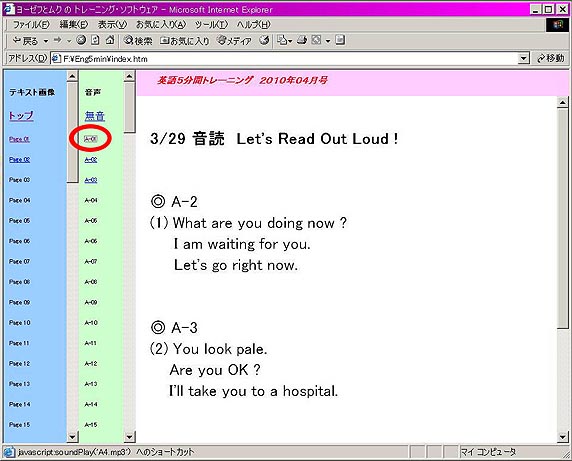Screen dimensions: 572x461
Task: Play the A-06 audio link
Action: pos(91,241)
